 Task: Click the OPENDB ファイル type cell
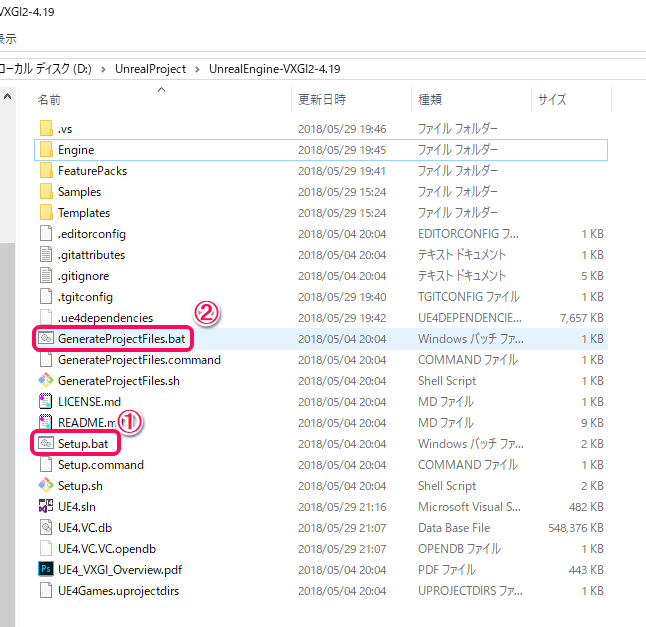(459, 549)
